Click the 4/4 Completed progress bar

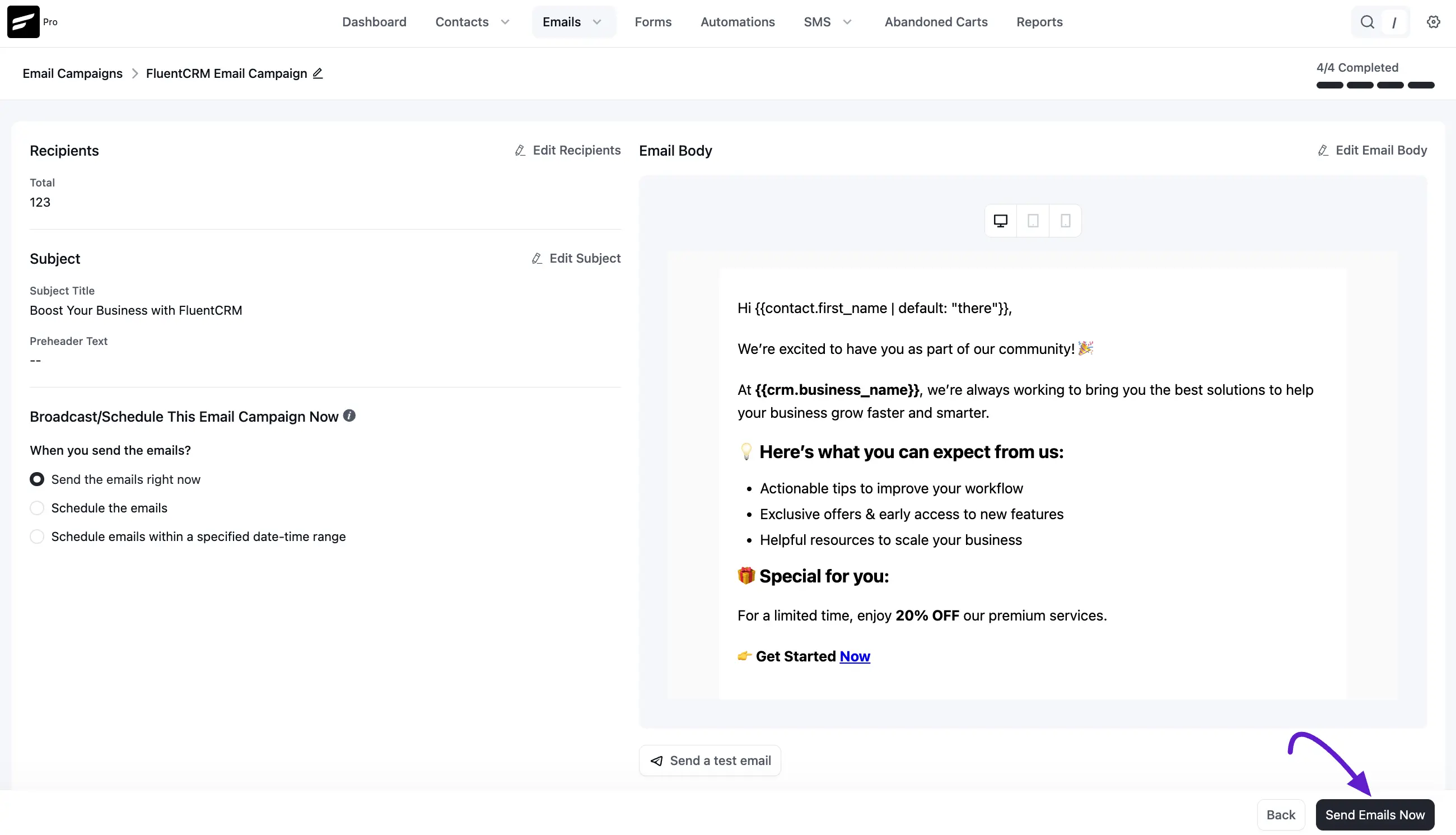click(1375, 86)
